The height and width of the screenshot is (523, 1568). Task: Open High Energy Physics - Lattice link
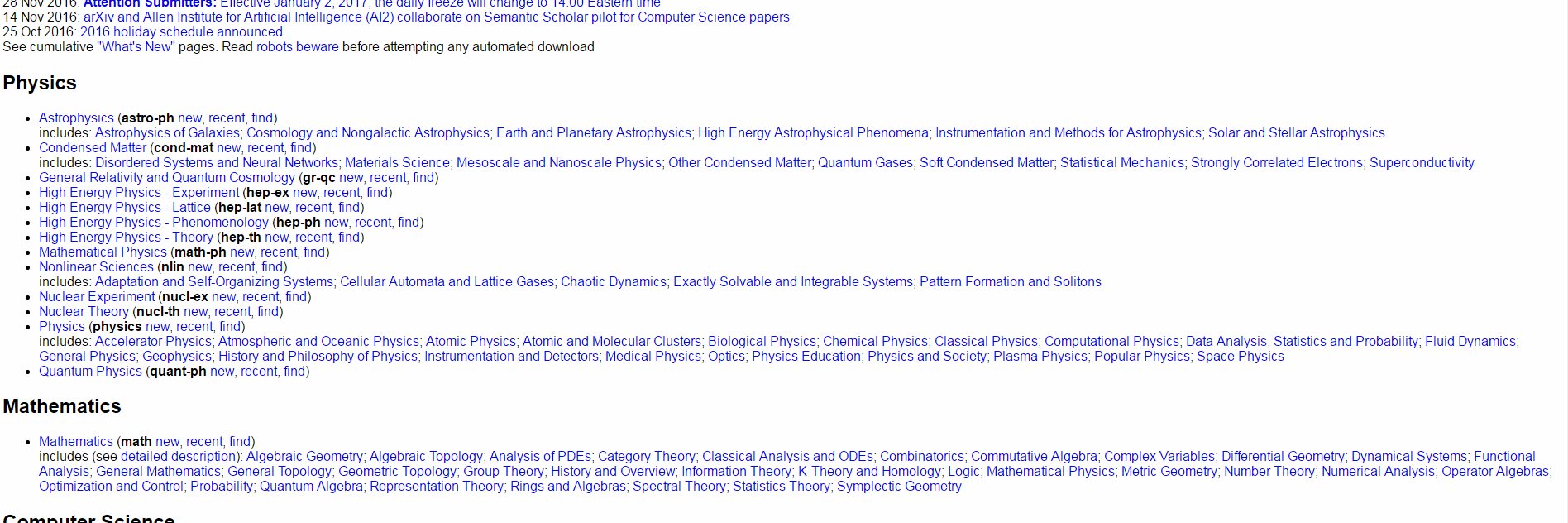(x=125, y=208)
